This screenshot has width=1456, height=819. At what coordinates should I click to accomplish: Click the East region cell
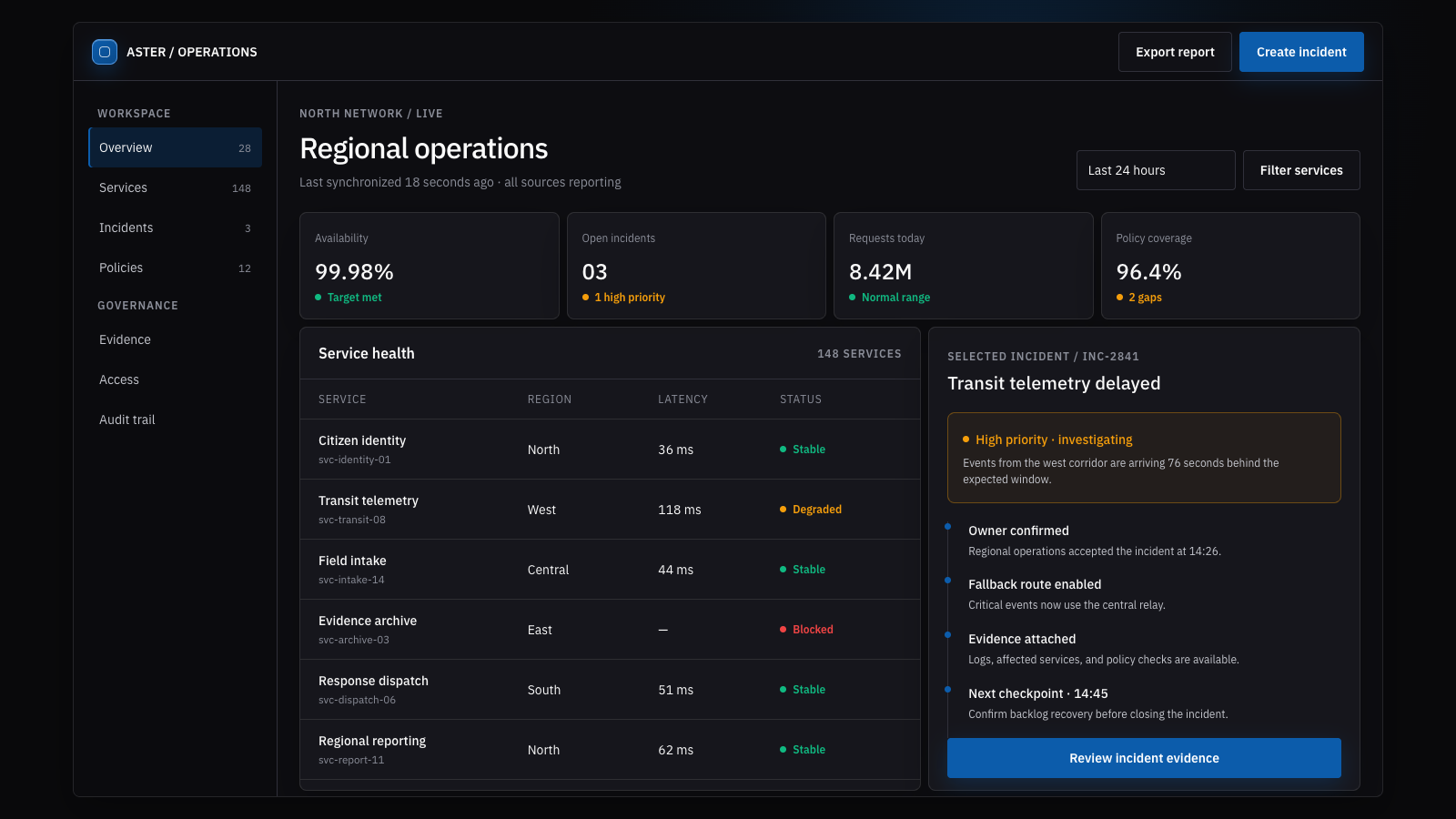pos(540,630)
